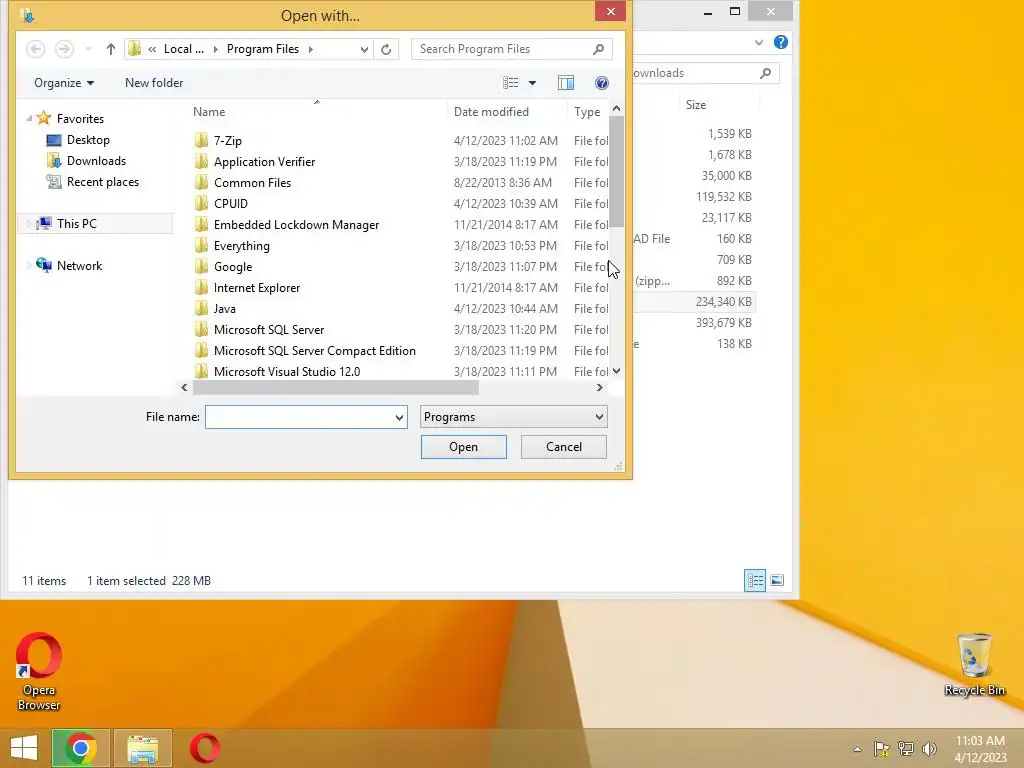Click the scroll right arrow of file list
Screen dimensions: 1024x768
600,387
